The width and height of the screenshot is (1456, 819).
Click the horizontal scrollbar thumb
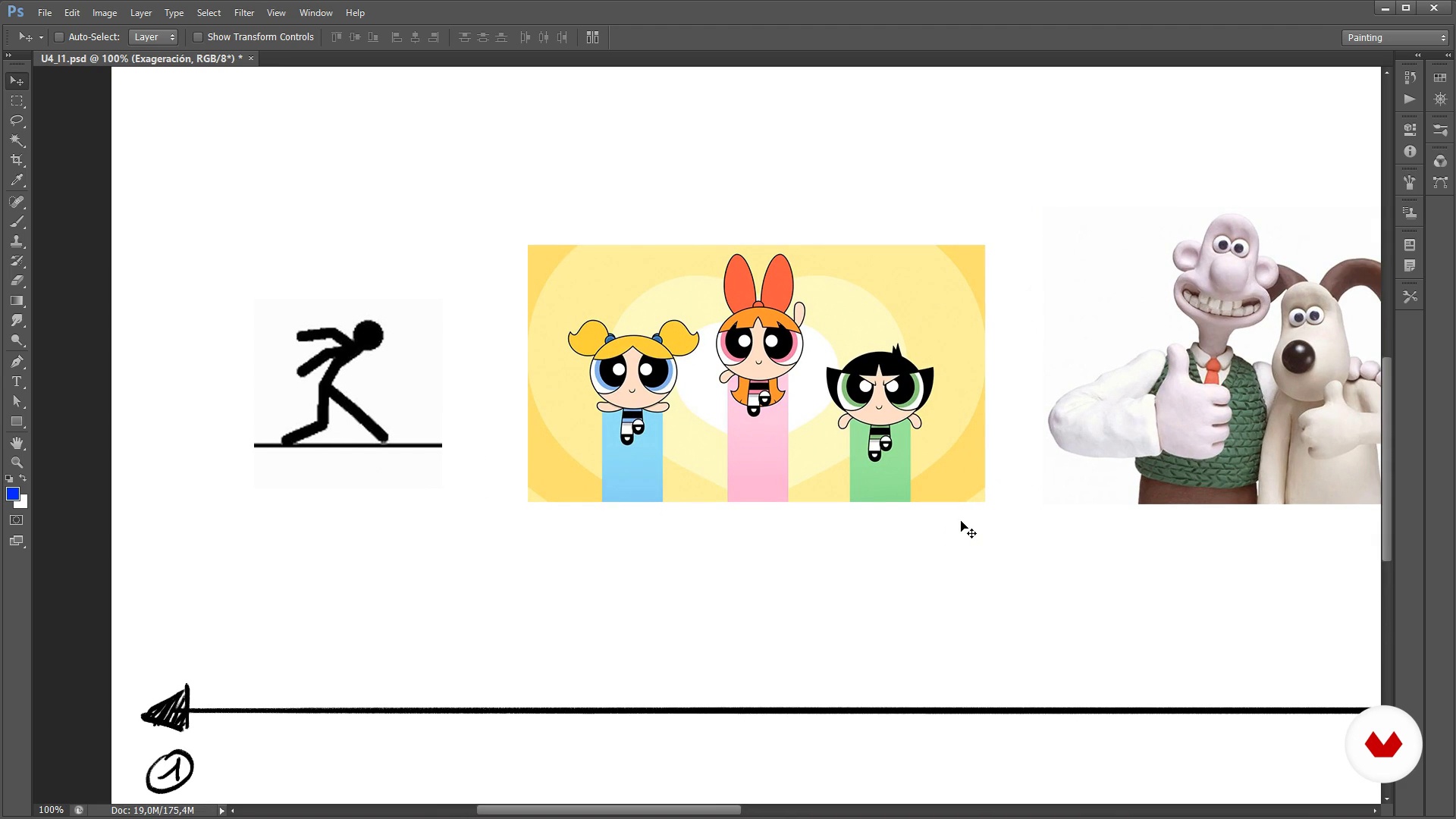point(609,810)
